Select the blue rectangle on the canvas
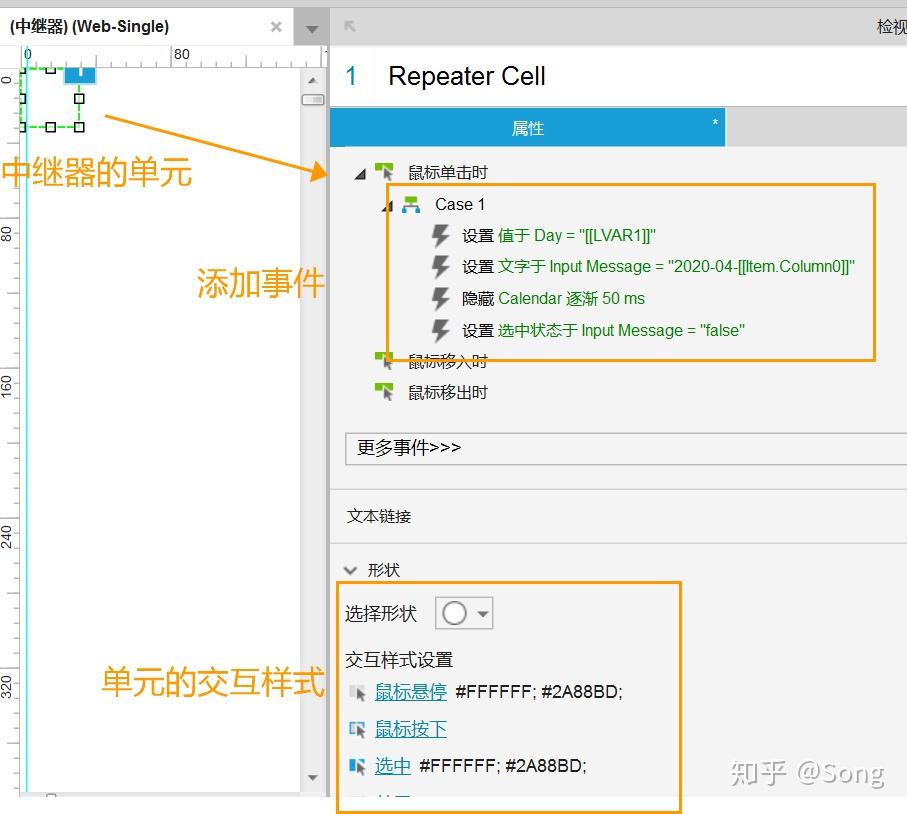Viewport: 907px width, 814px height. pyautogui.click(x=80, y=76)
